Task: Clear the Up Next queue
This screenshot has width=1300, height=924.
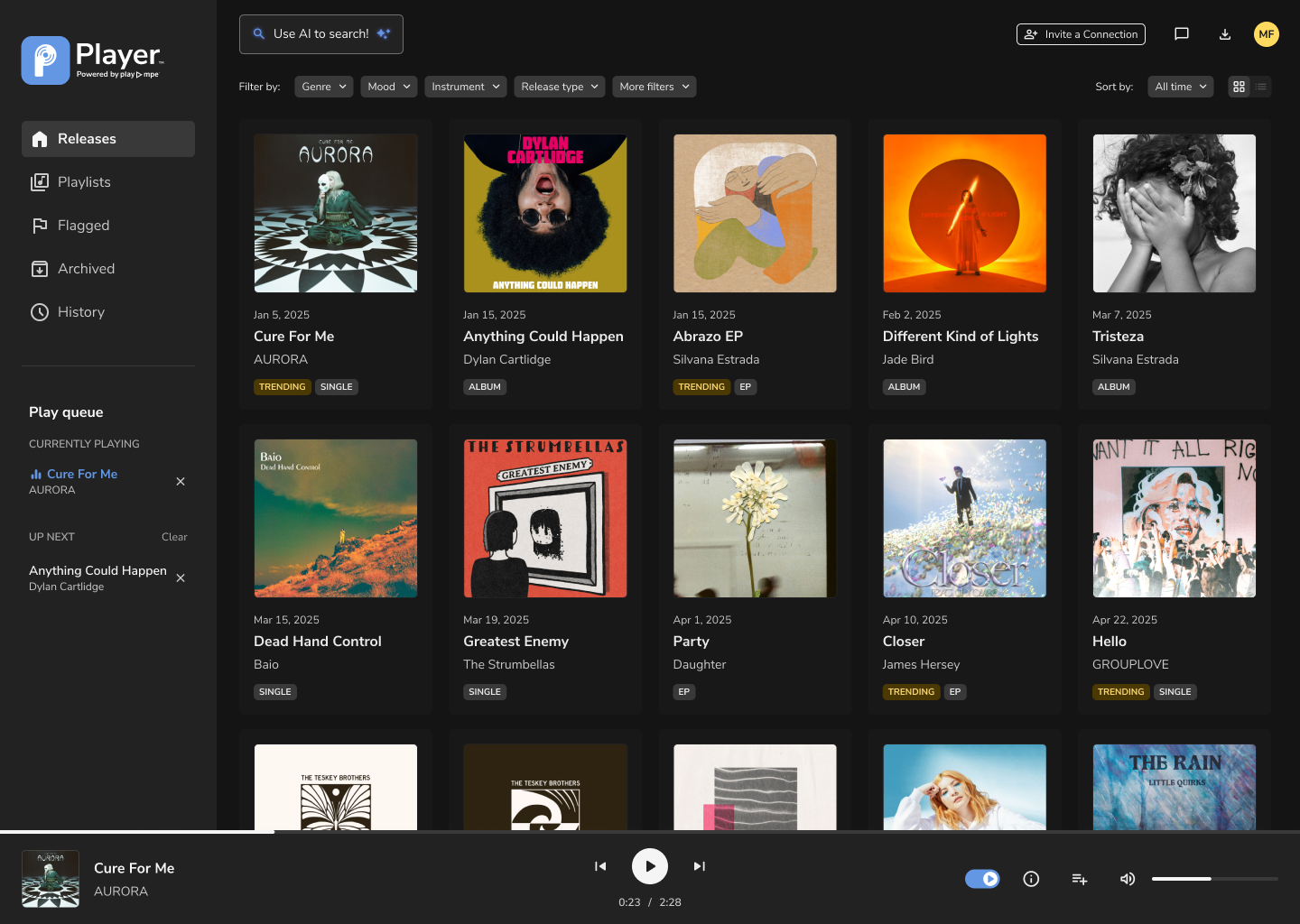Action: pyautogui.click(x=174, y=537)
